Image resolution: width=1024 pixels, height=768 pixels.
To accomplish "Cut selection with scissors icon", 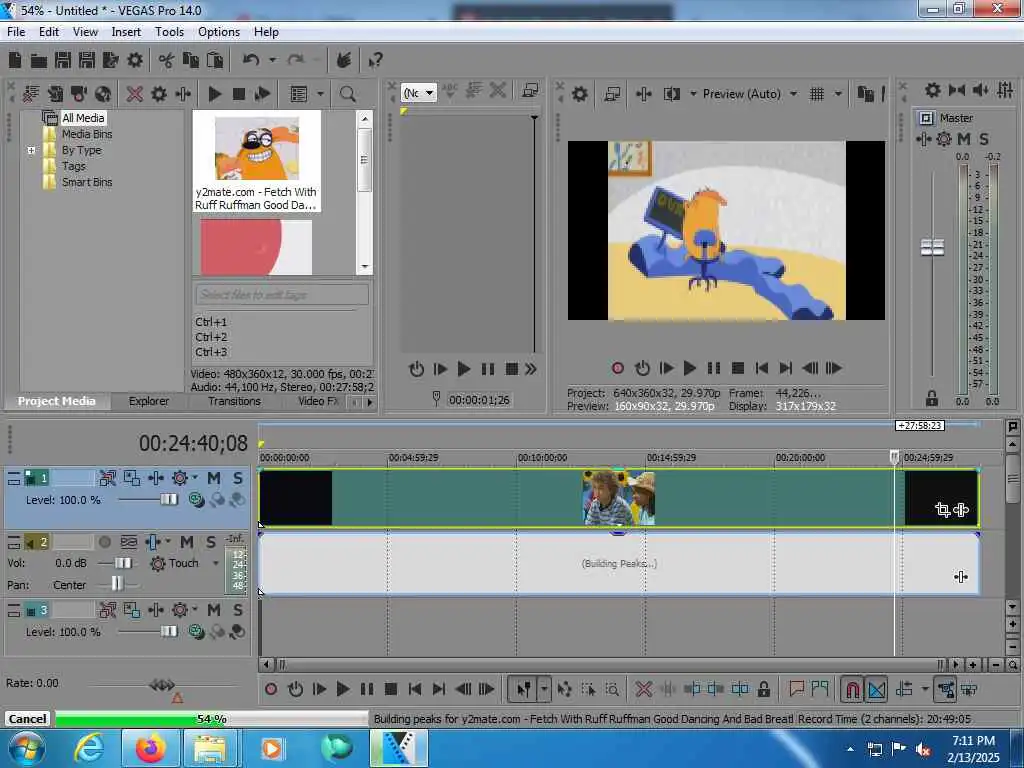I will (x=166, y=61).
